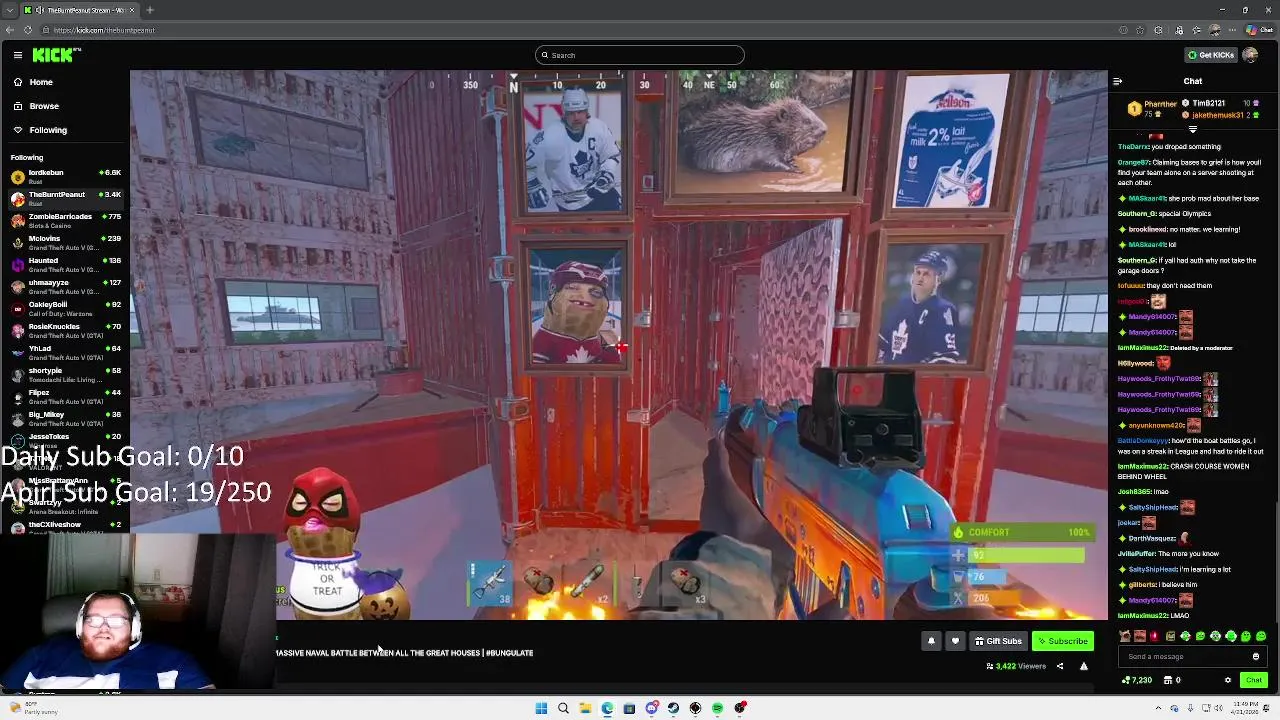Click the green Chat send button
The height and width of the screenshot is (720, 1280).
coord(1254,680)
